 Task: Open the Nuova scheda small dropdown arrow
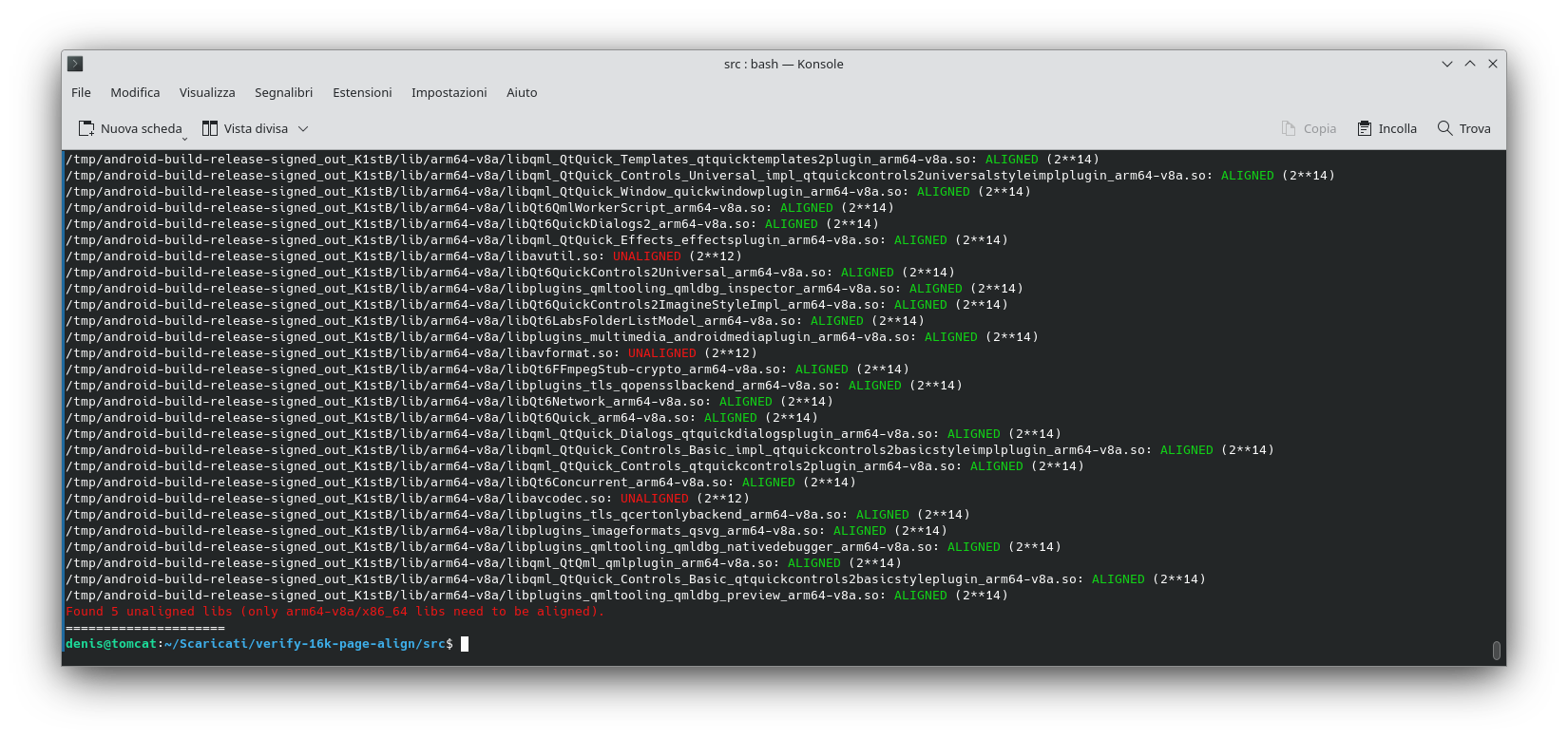(185, 139)
